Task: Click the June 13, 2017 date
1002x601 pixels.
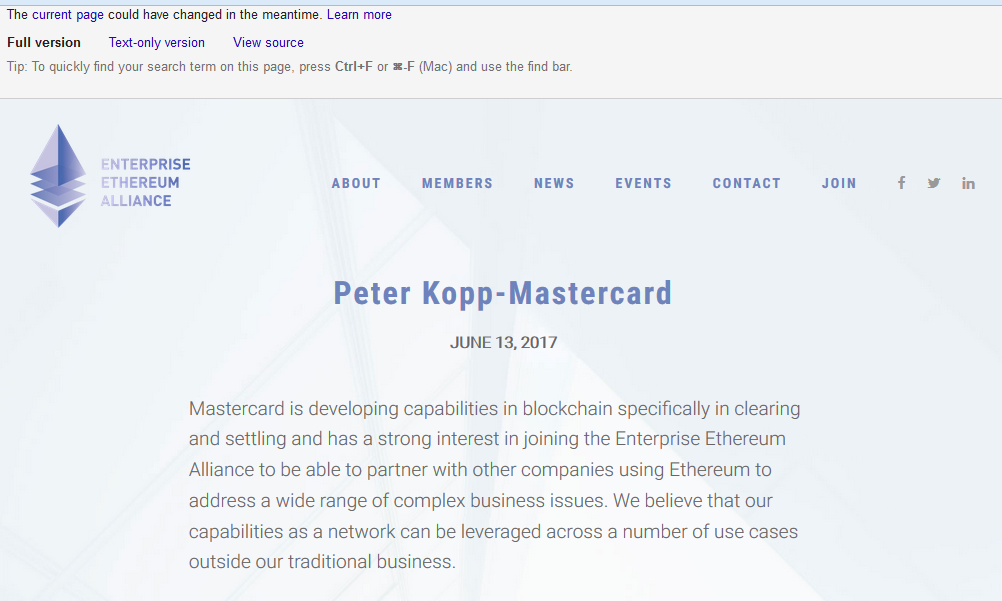Action: (504, 343)
